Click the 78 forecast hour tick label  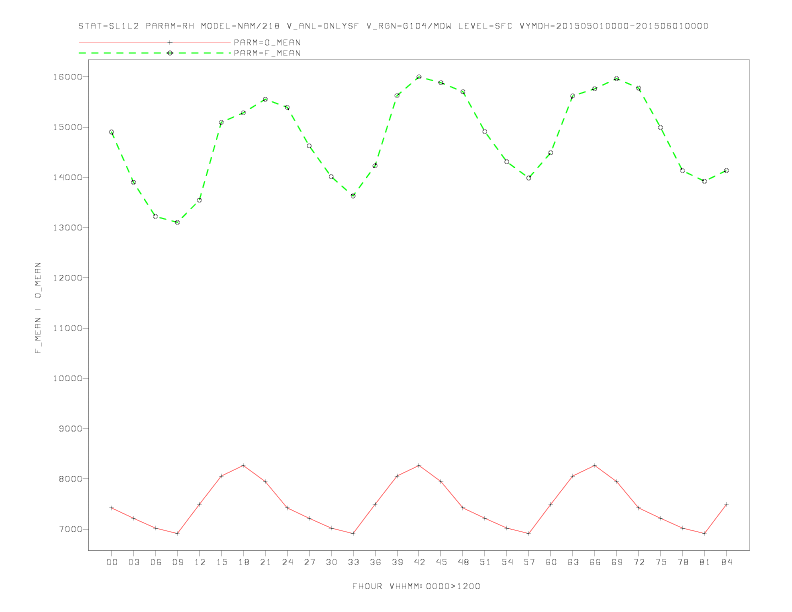[683, 562]
